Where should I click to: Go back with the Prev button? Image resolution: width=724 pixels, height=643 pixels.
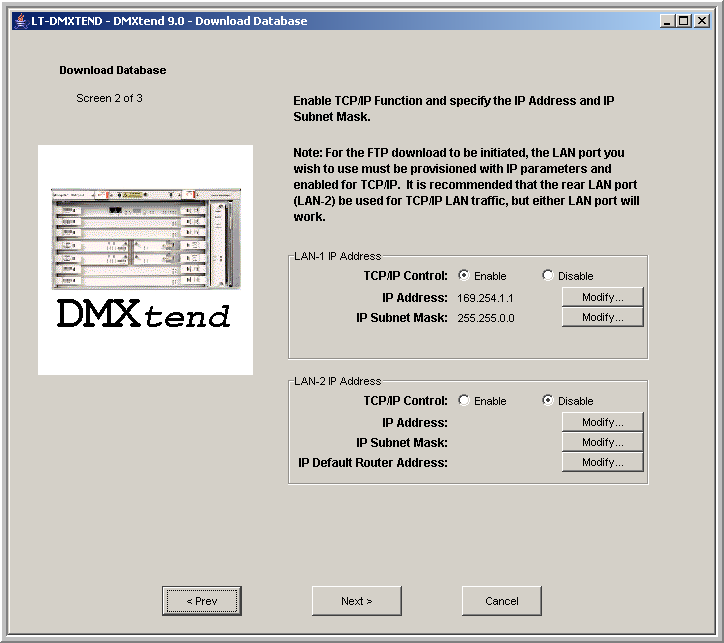click(202, 601)
